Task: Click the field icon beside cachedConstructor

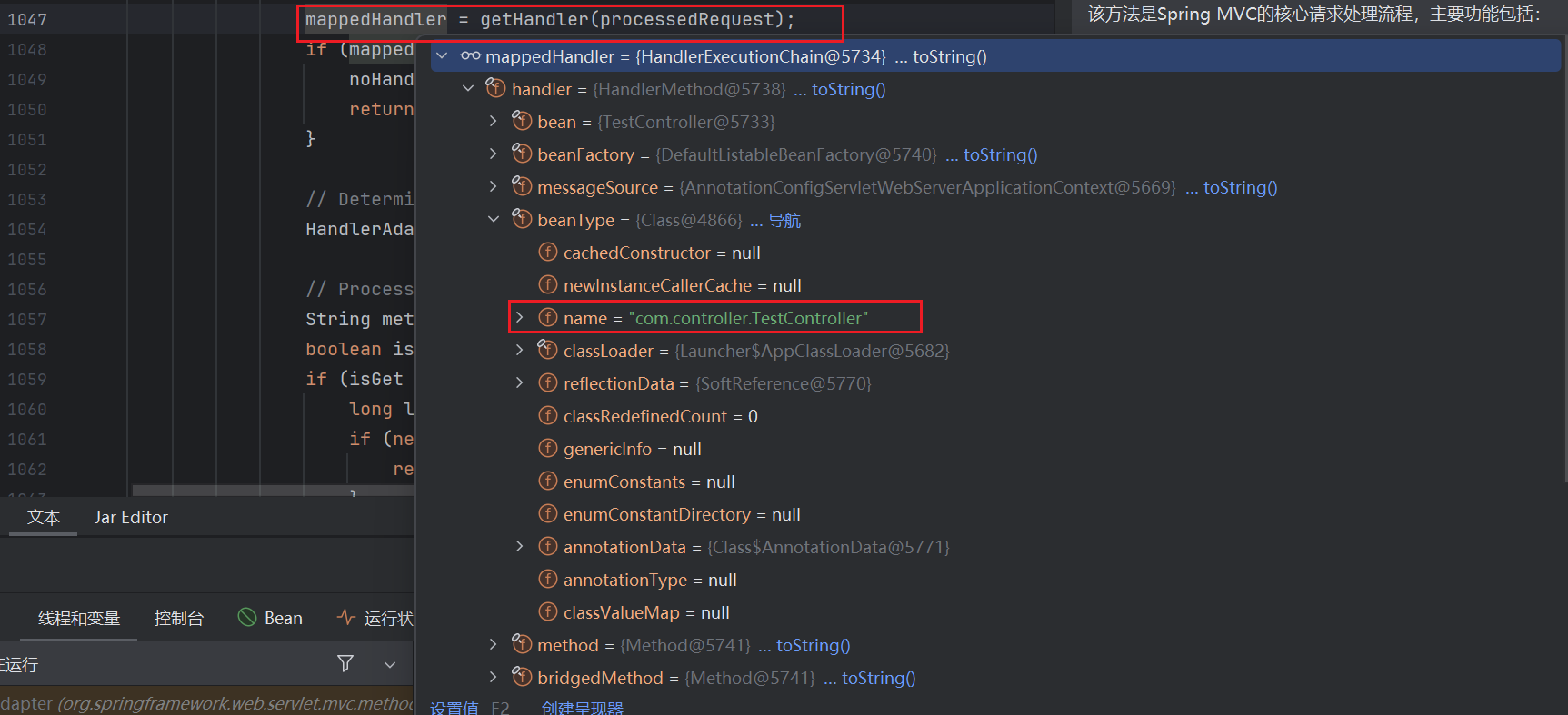Action: click(x=547, y=253)
